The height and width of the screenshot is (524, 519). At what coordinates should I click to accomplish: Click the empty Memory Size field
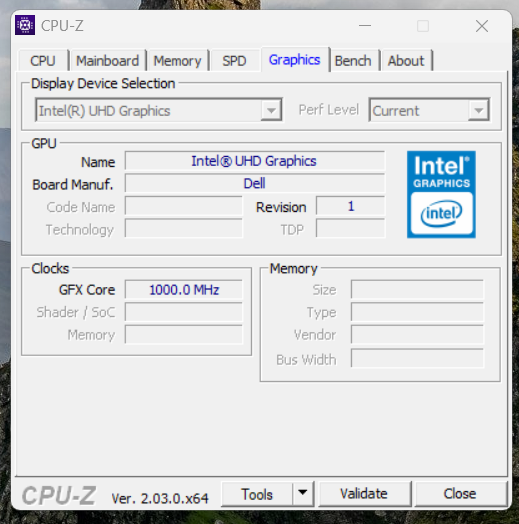[x=417, y=289]
